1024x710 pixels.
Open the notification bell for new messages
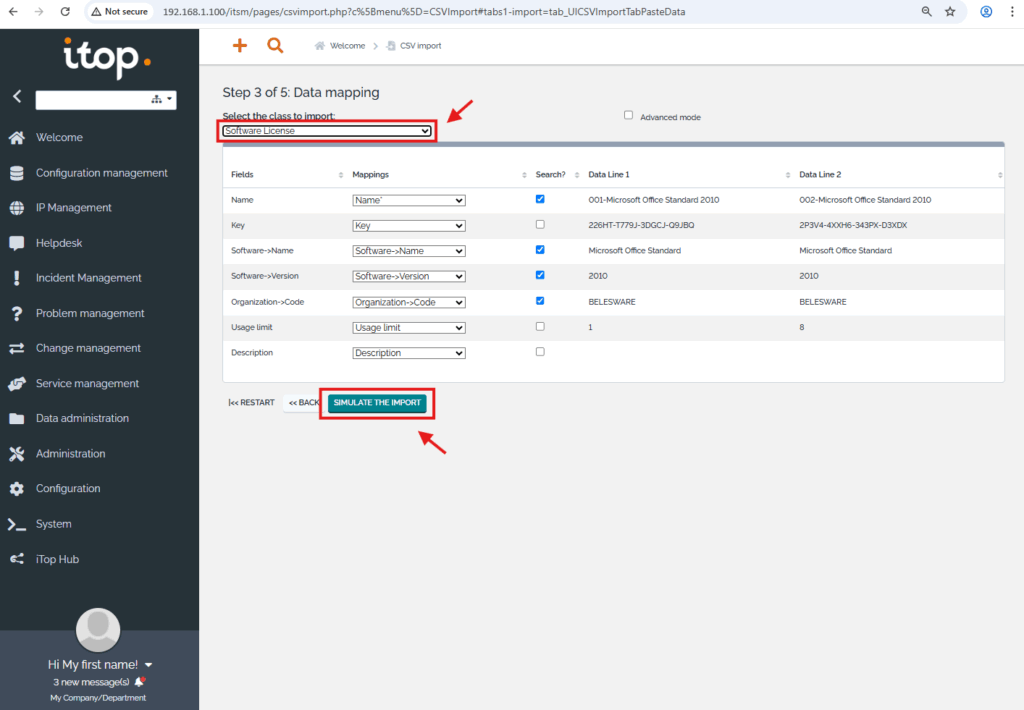point(139,681)
